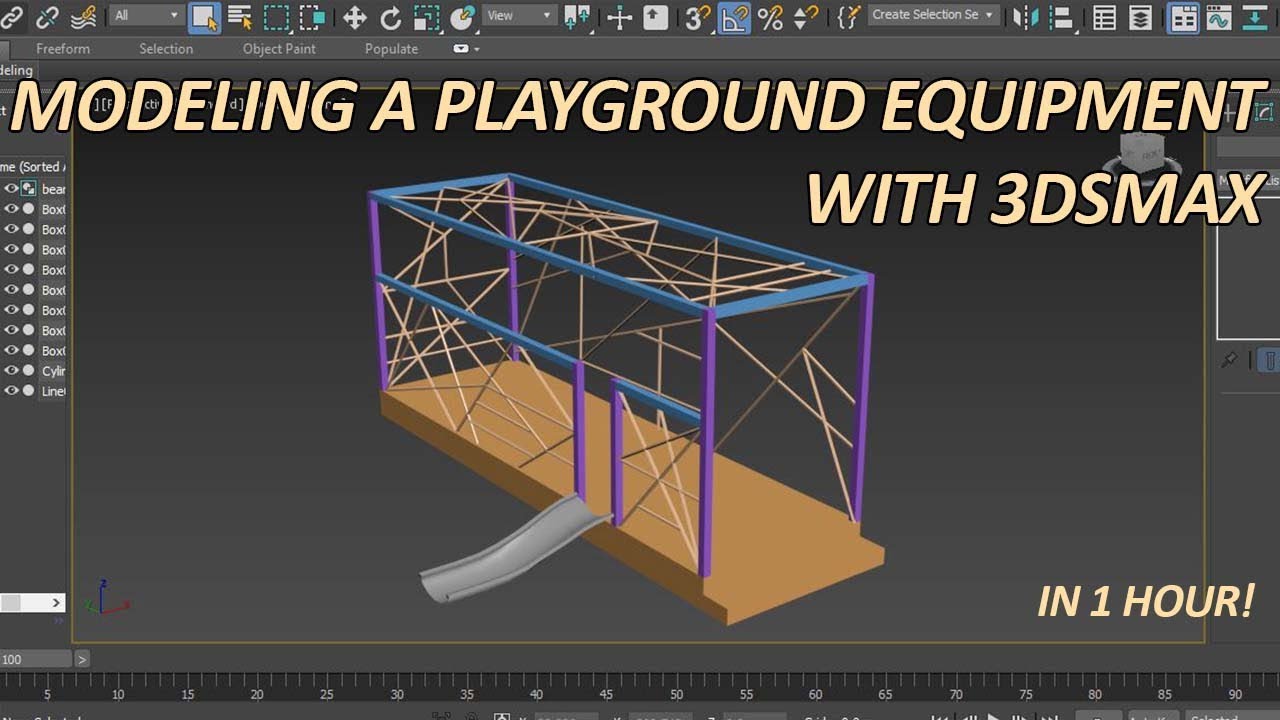
Task: Select the Select and Link tool
Action: (14, 16)
